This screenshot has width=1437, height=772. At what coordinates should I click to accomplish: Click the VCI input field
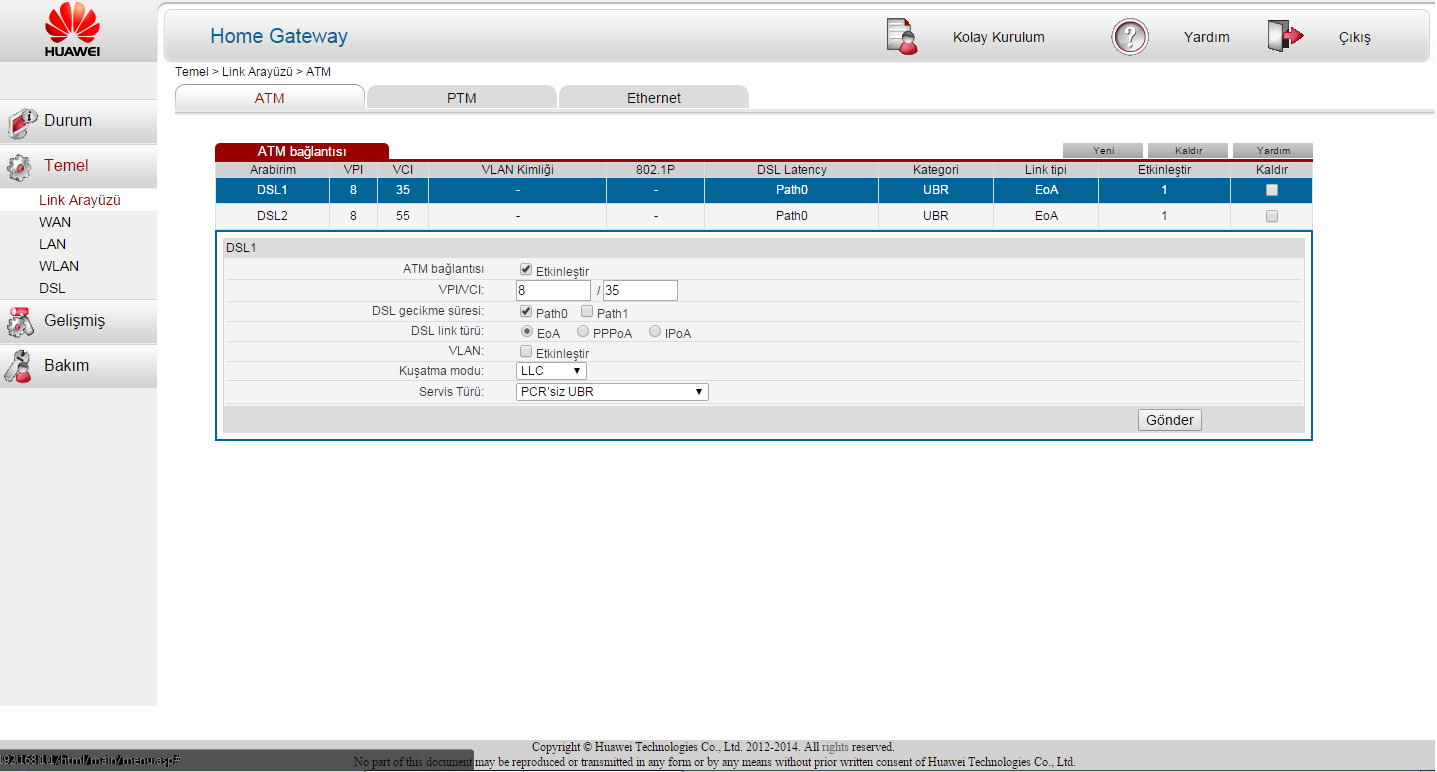point(640,290)
